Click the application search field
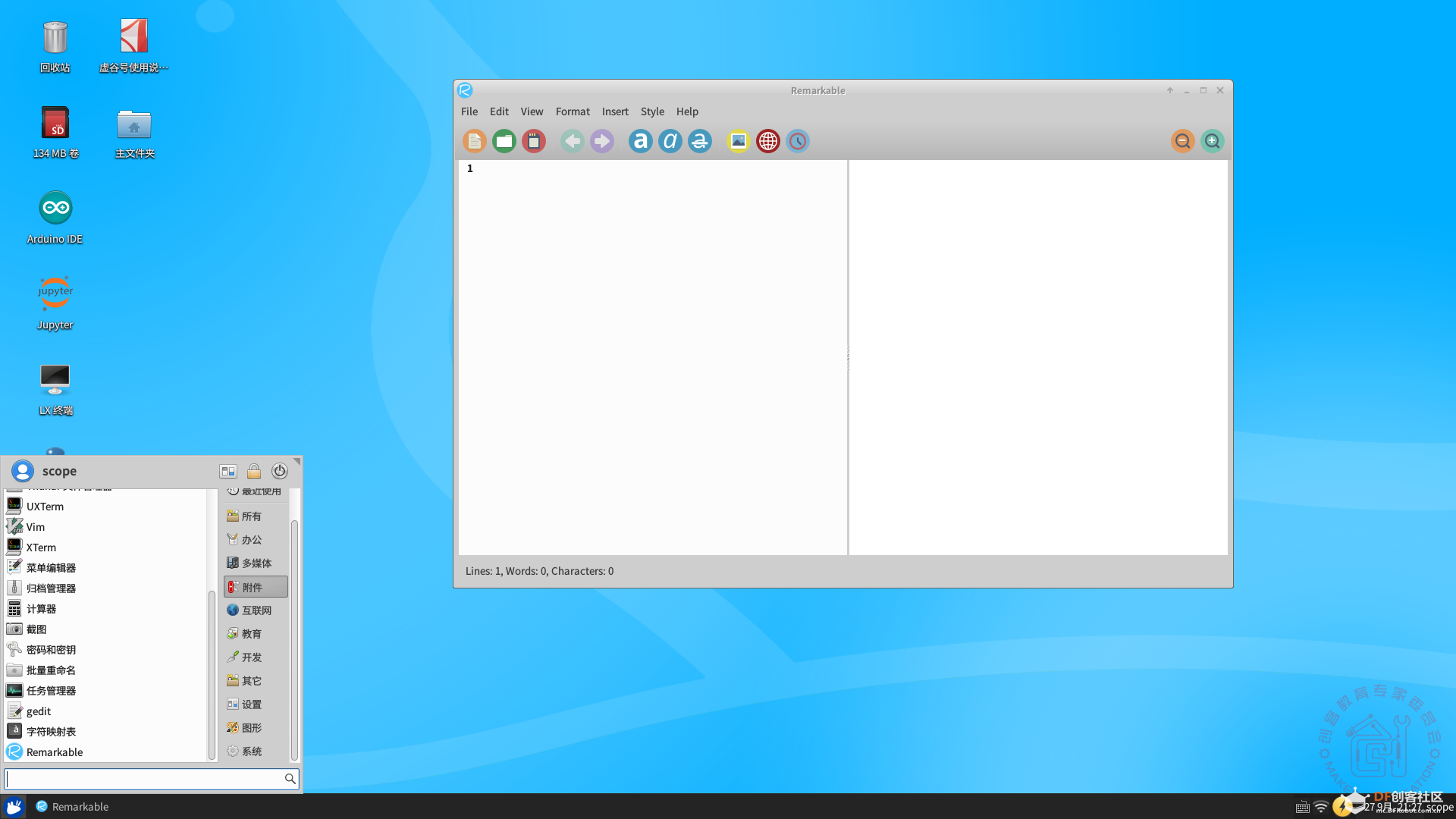Image resolution: width=1456 pixels, height=819 pixels. (144, 779)
